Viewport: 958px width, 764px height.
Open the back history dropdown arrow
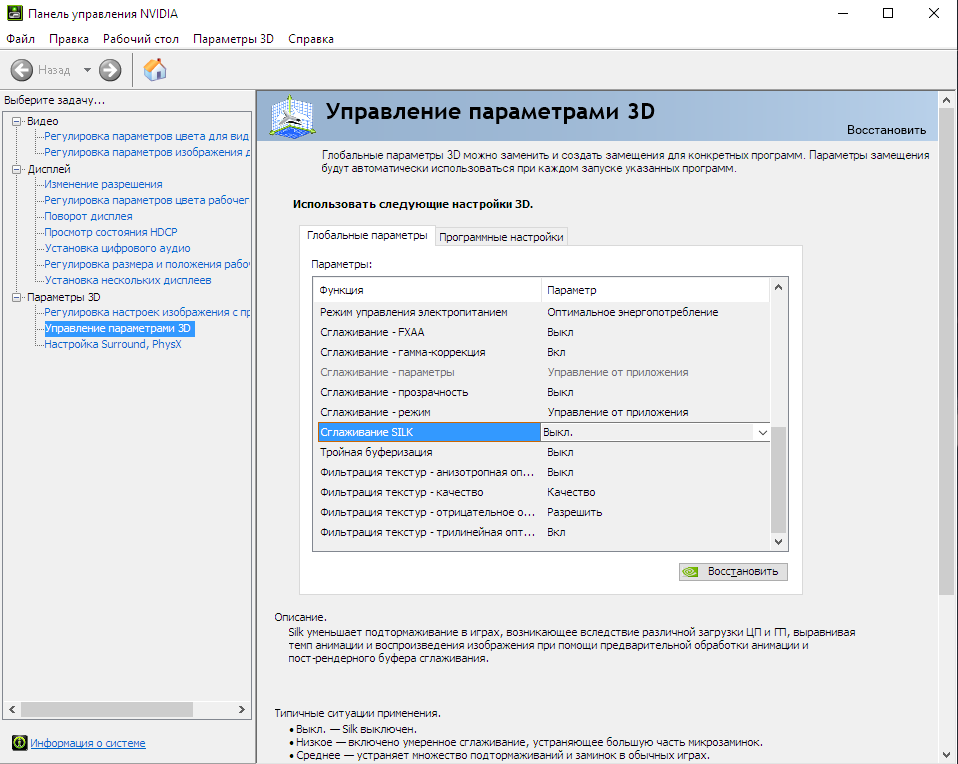tap(87, 70)
